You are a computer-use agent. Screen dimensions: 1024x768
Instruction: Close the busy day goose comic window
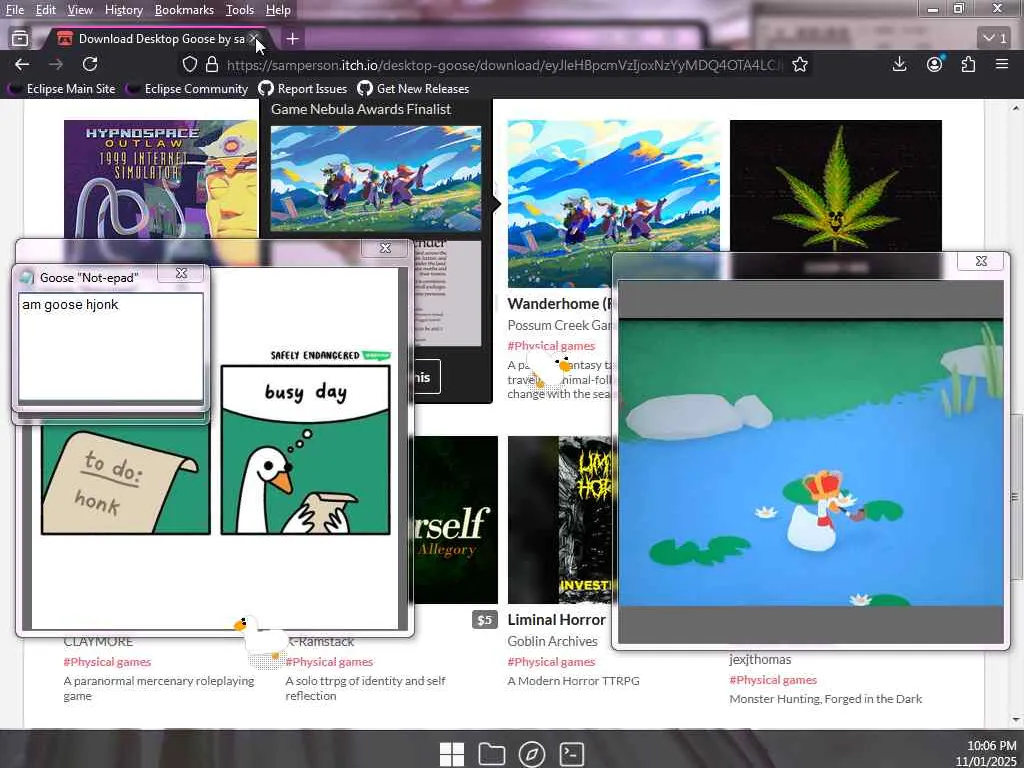tap(385, 248)
